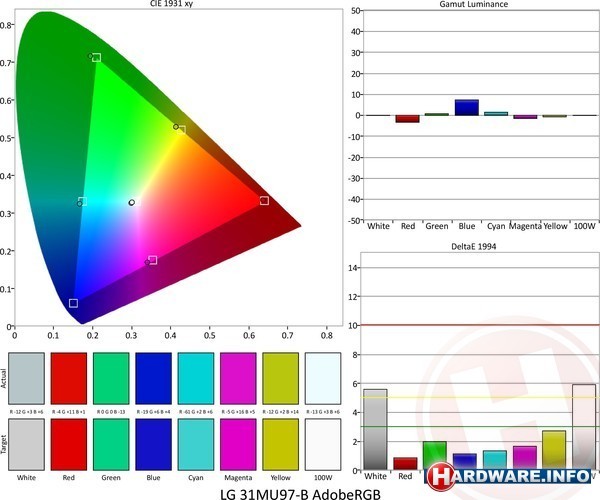Image resolution: width=600 pixels, height=500 pixels.
Task: Click the red threshold line at DeltaE 10
Action: point(480,325)
